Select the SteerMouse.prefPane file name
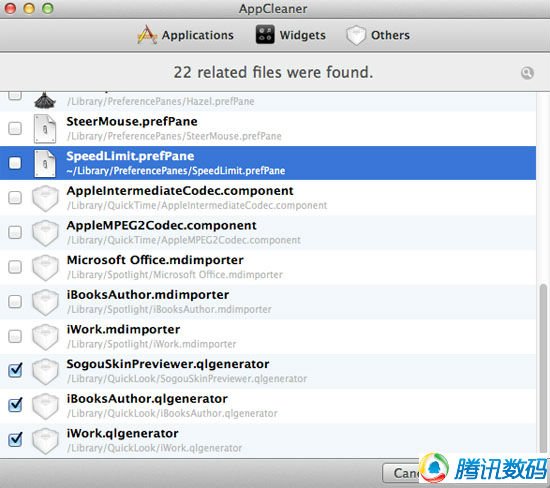550x488 pixels. coord(132,121)
